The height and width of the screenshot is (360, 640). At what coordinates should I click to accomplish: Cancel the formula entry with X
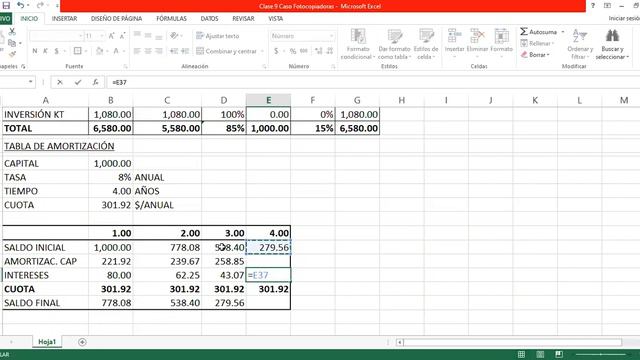click(60, 82)
